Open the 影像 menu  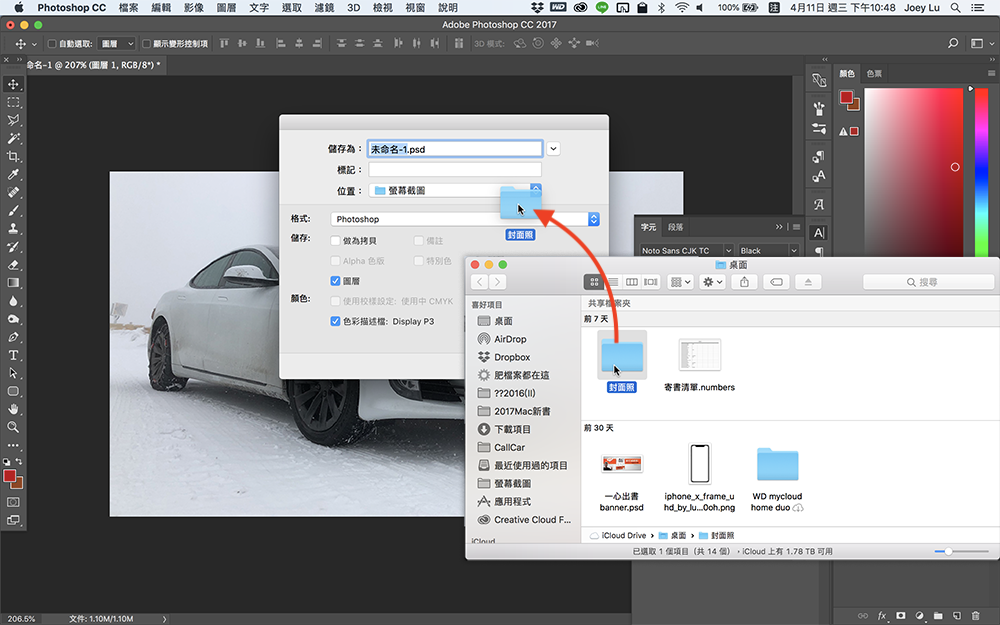click(x=193, y=8)
